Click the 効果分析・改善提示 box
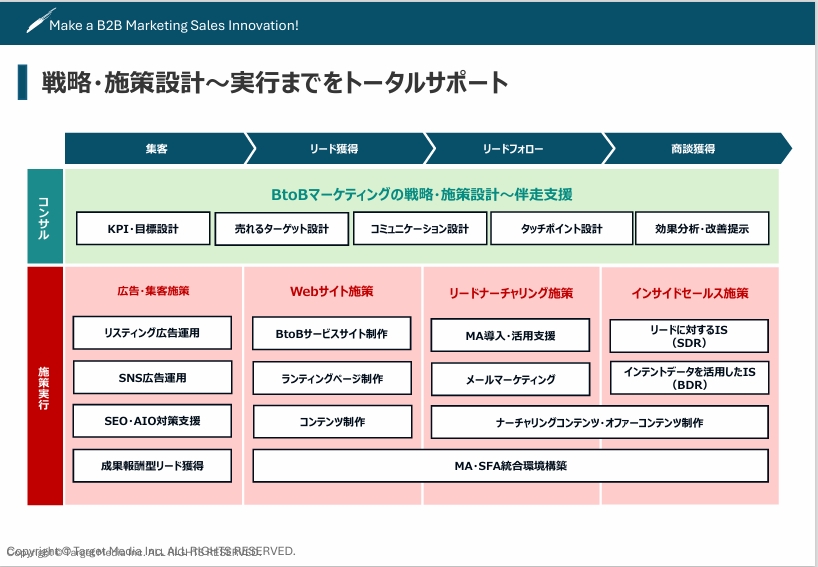This screenshot has width=818, height=567. pyautogui.click(x=705, y=229)
